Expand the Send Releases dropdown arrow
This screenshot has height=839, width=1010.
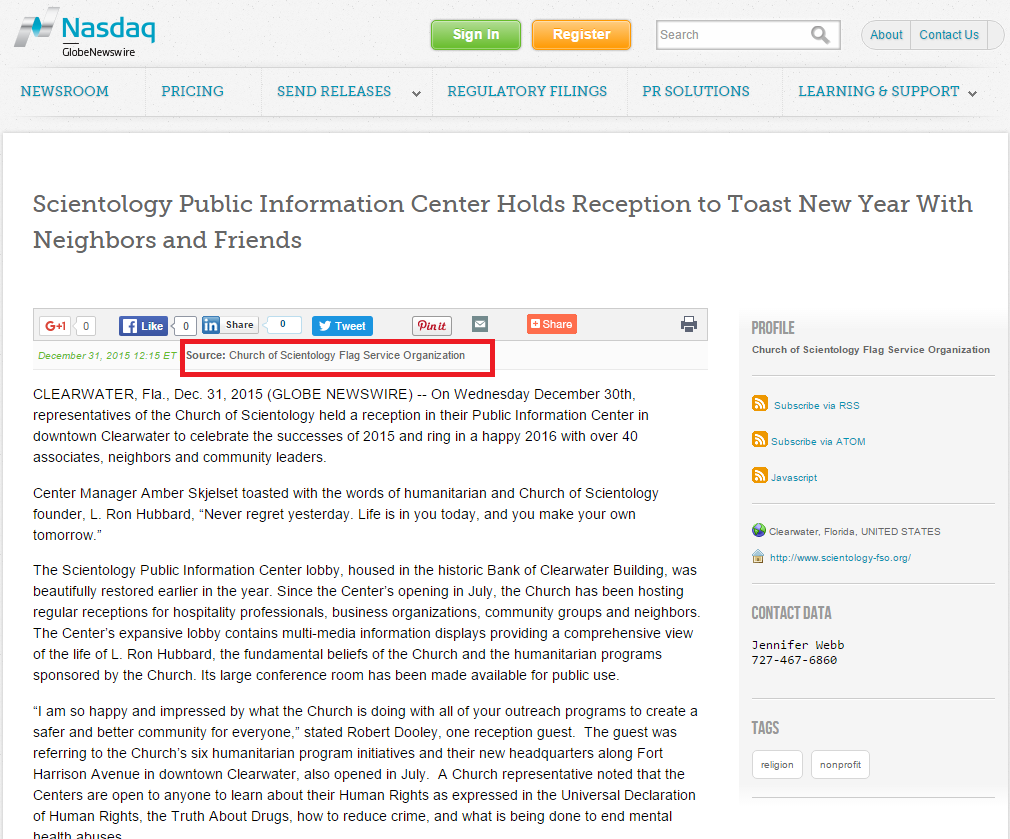click(416, 93)
